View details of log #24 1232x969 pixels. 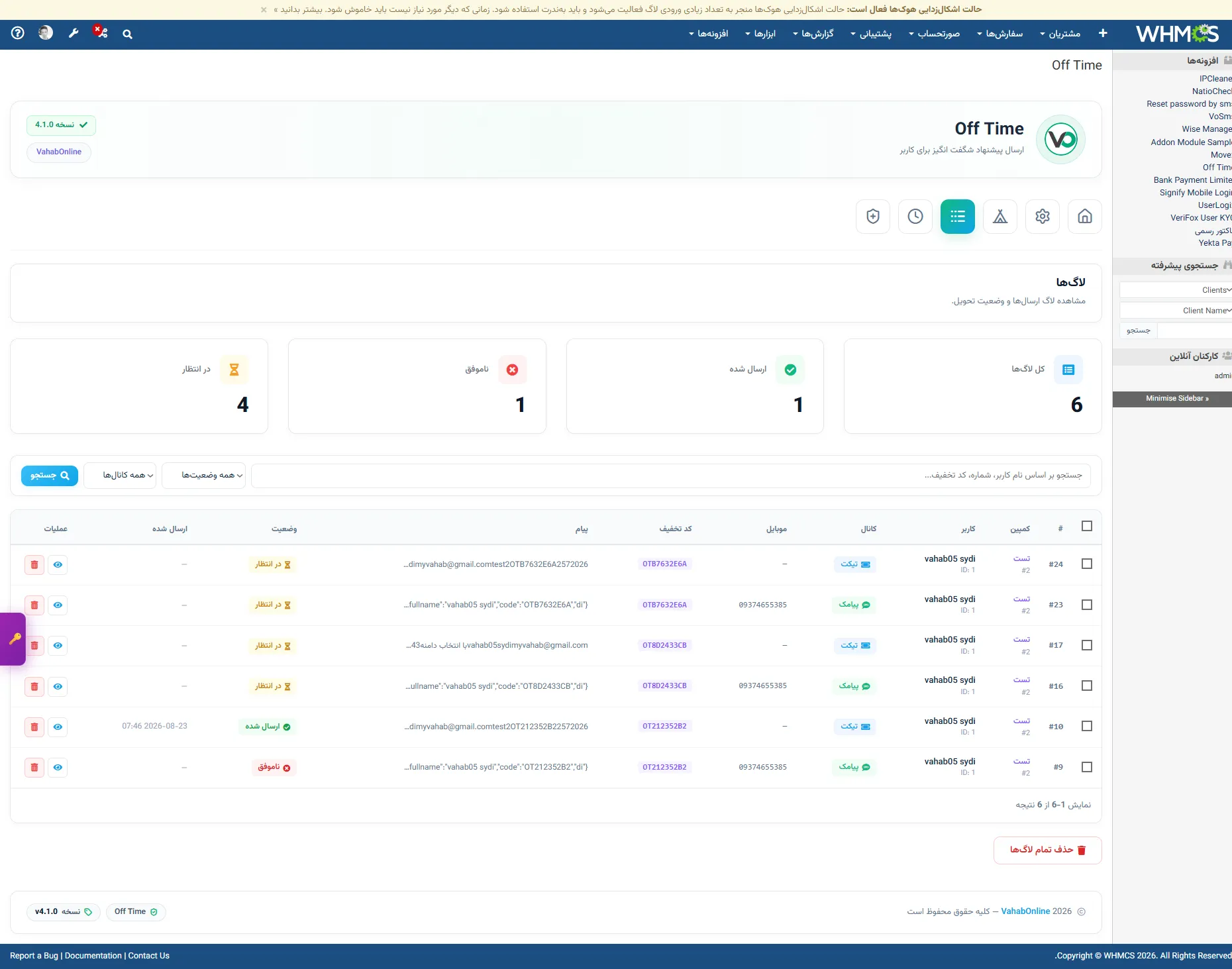[58, 565]
